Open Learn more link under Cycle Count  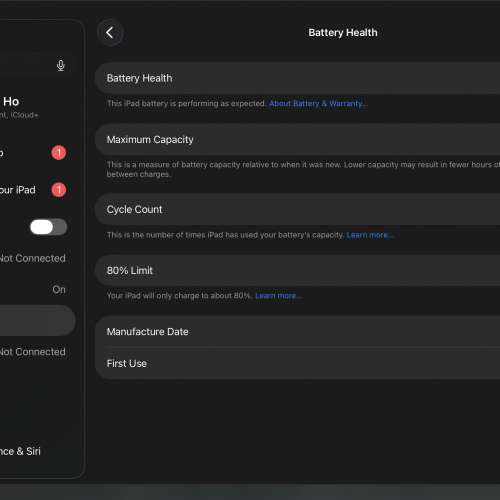pos(370,235)
